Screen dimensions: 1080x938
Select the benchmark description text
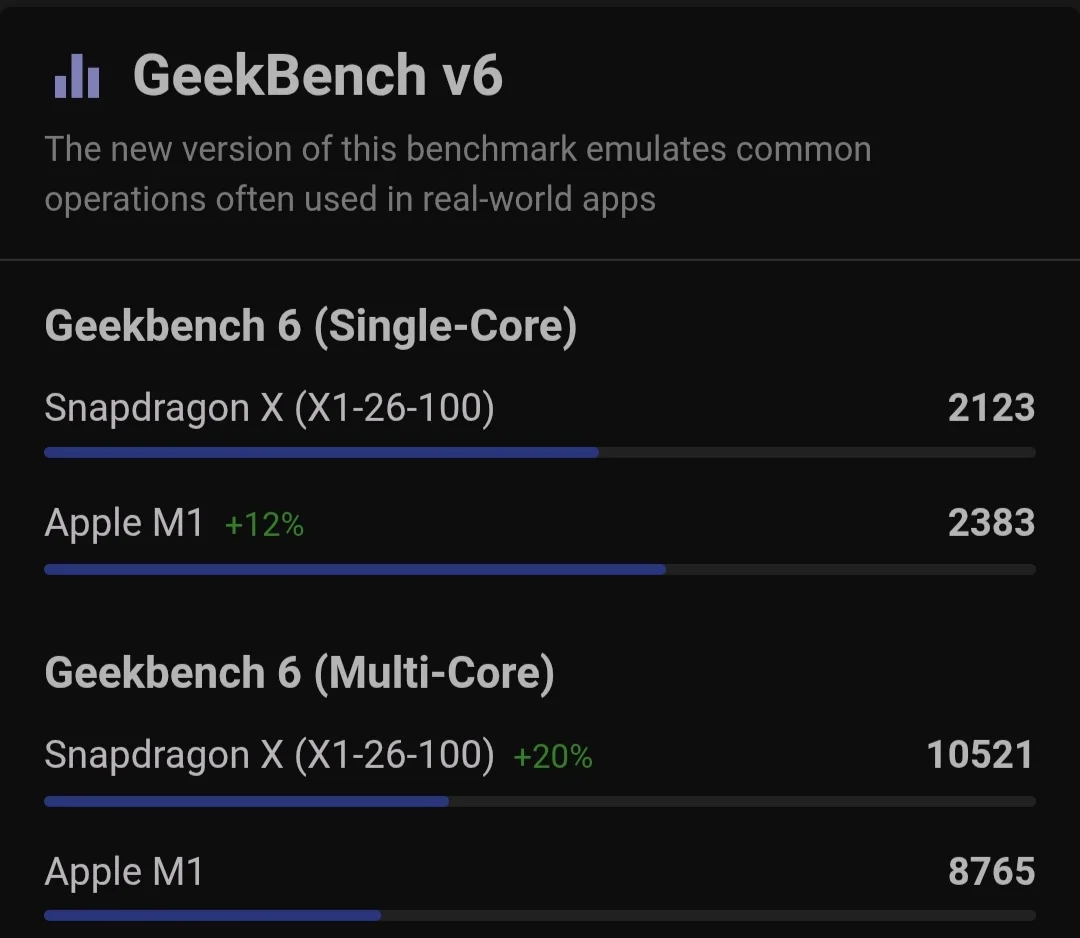pos(457,174)
